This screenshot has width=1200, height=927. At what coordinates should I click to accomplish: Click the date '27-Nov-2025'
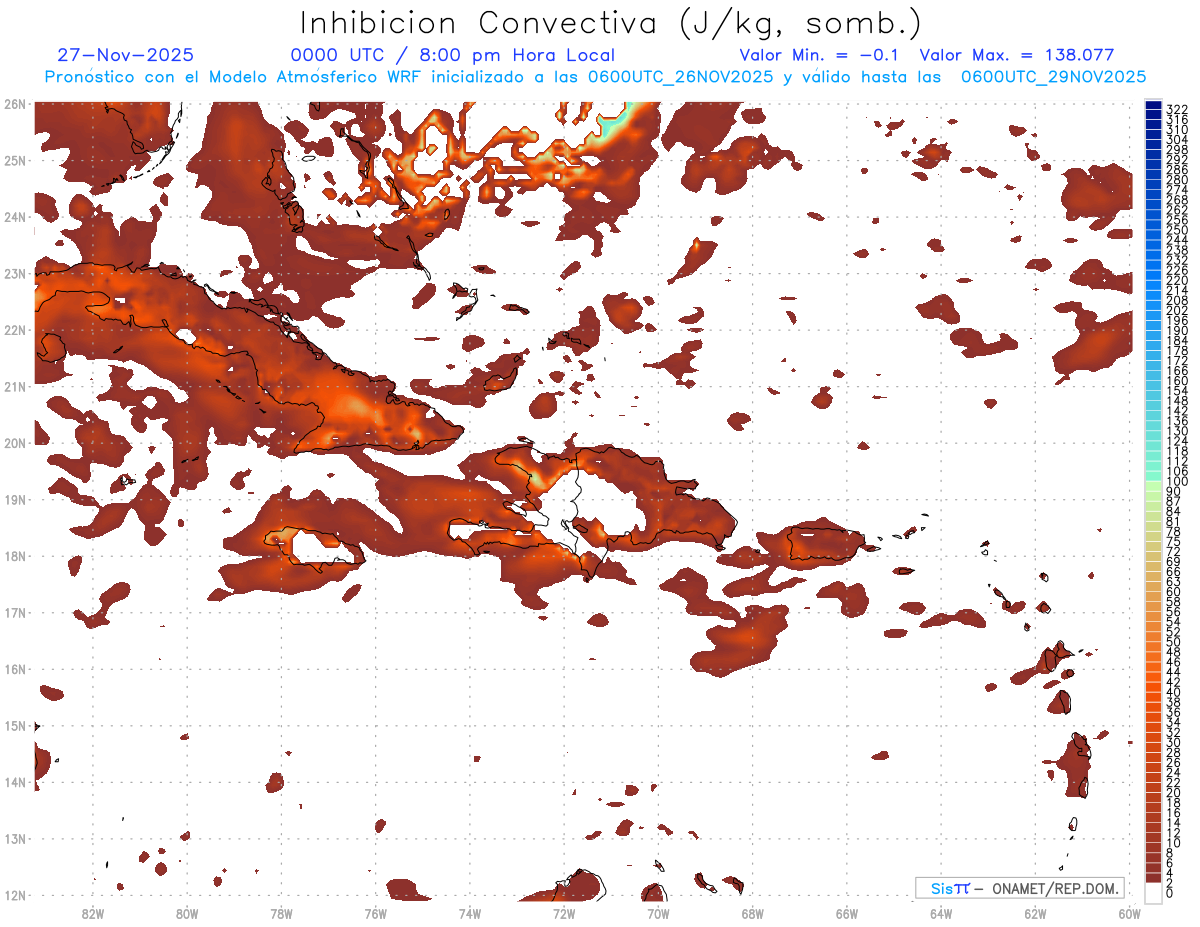(x=126, y=55)
